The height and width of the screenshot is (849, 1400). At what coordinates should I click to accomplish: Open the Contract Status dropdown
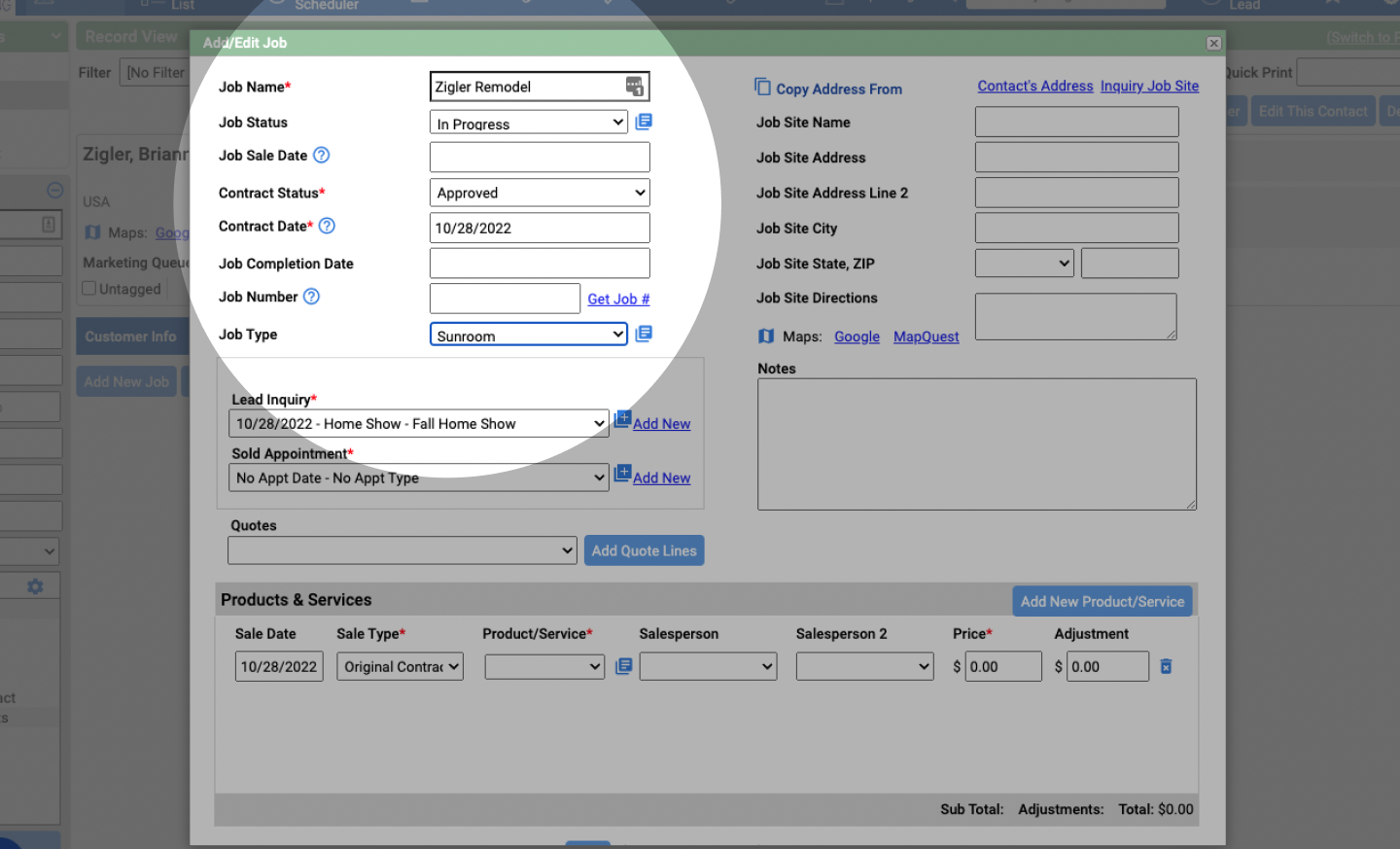click(540, 193)
